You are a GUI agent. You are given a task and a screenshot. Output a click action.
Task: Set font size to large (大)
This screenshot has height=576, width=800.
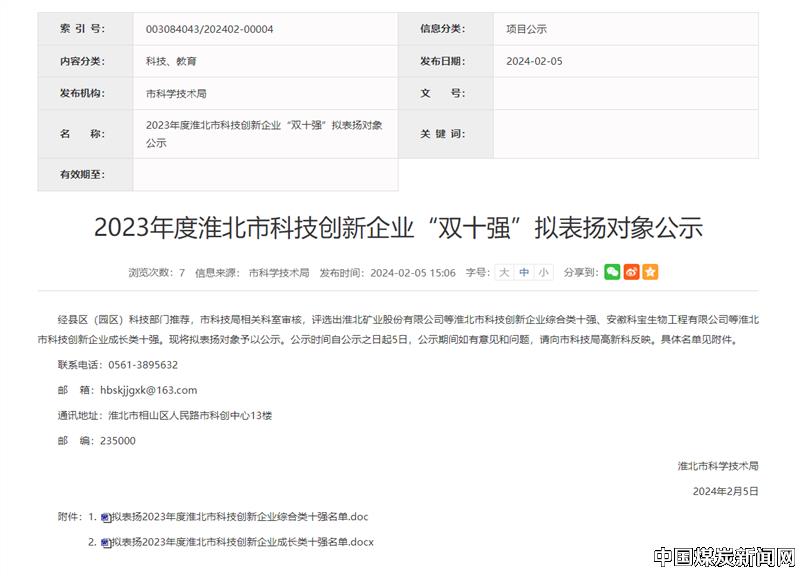(x=504, y=272)
